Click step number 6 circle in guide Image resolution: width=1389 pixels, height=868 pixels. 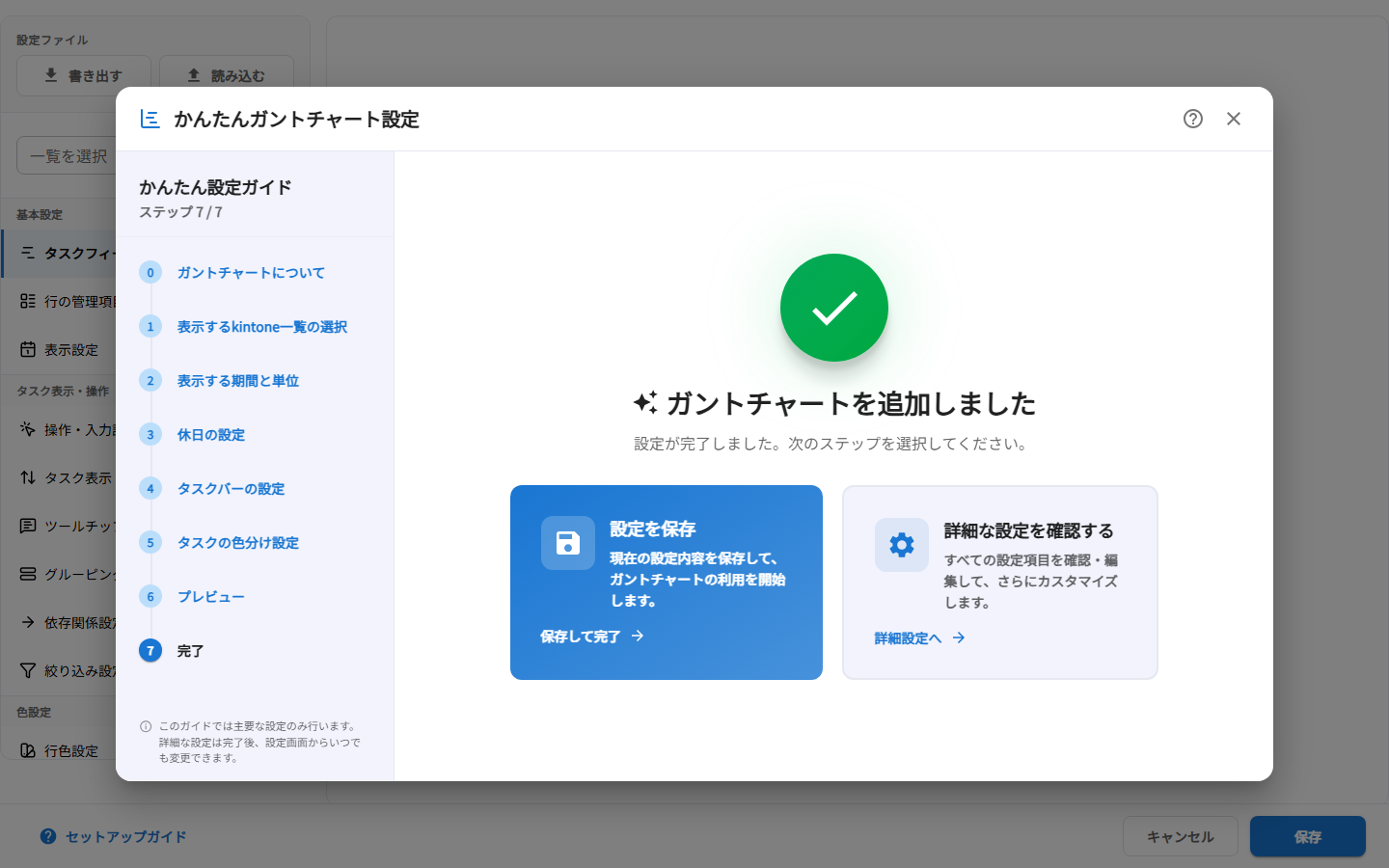click(x=150, y=597)
